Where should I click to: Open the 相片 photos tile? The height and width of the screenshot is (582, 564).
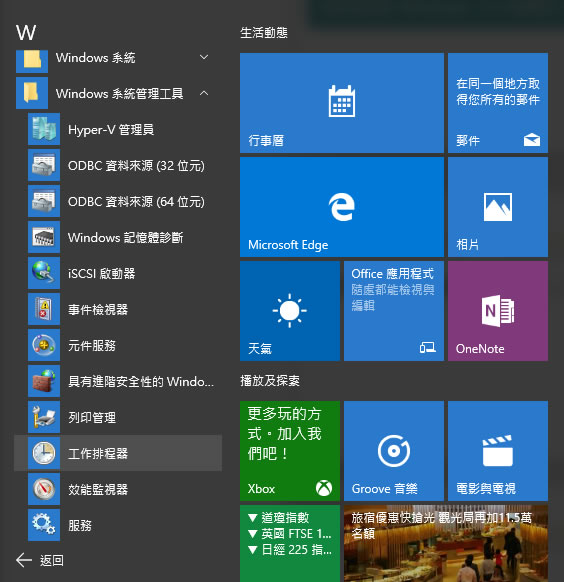498,207
